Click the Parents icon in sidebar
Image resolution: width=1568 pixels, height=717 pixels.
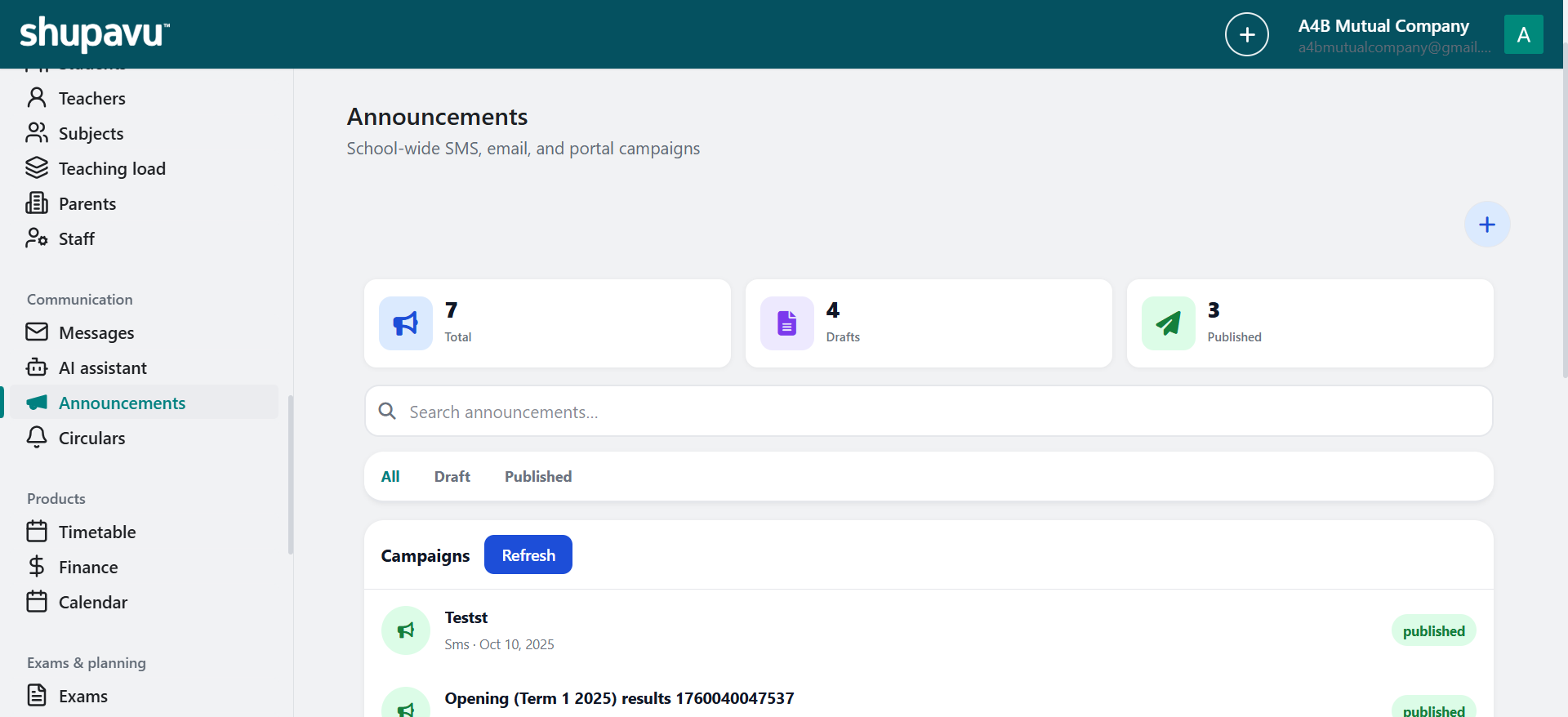(37, 203)
